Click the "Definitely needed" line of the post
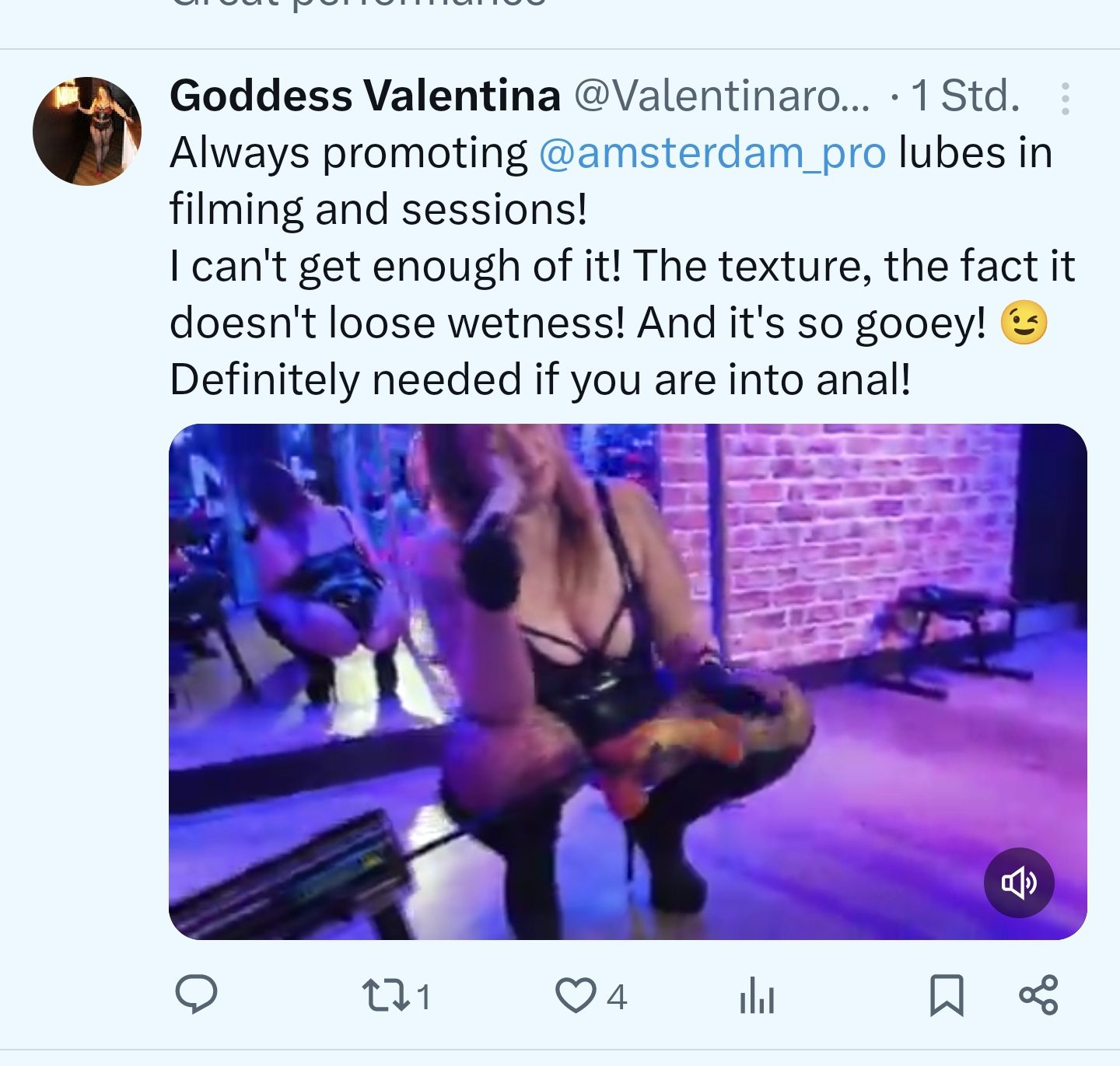This screenshot has width=1120, height=1066. (x=540, y=379)
